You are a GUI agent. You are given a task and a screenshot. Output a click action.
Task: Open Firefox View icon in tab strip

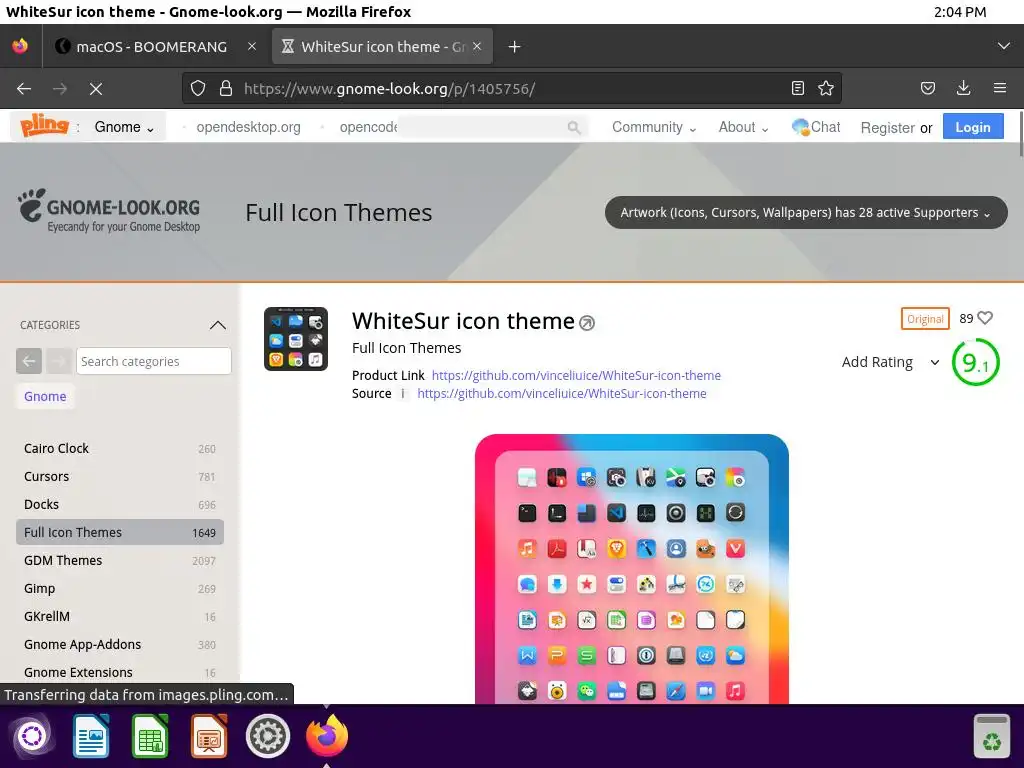(20, 46)
